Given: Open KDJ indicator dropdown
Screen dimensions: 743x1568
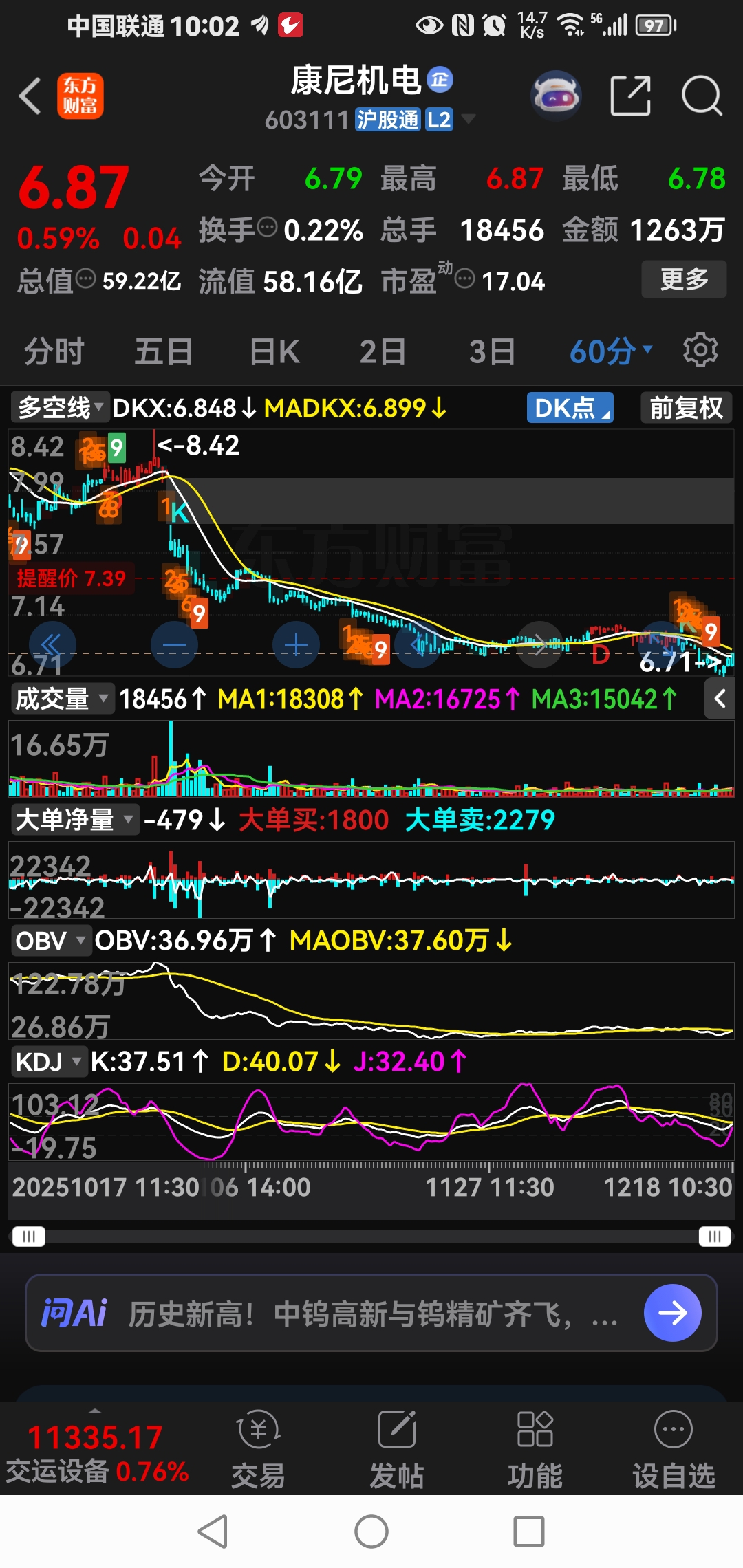Looking at the screenshot, I should point(48,1061).
